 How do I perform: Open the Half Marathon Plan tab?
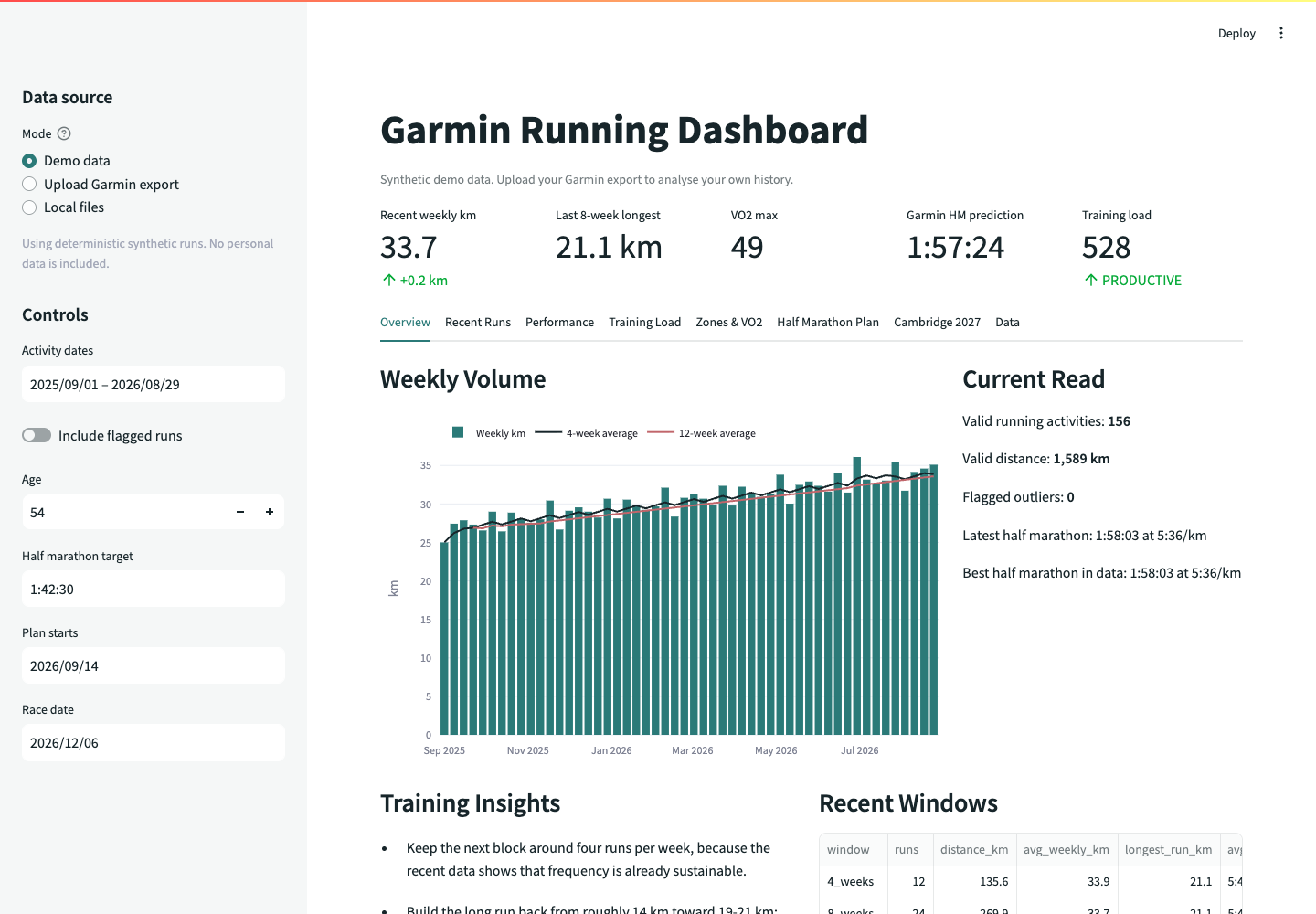pos(828,322)
